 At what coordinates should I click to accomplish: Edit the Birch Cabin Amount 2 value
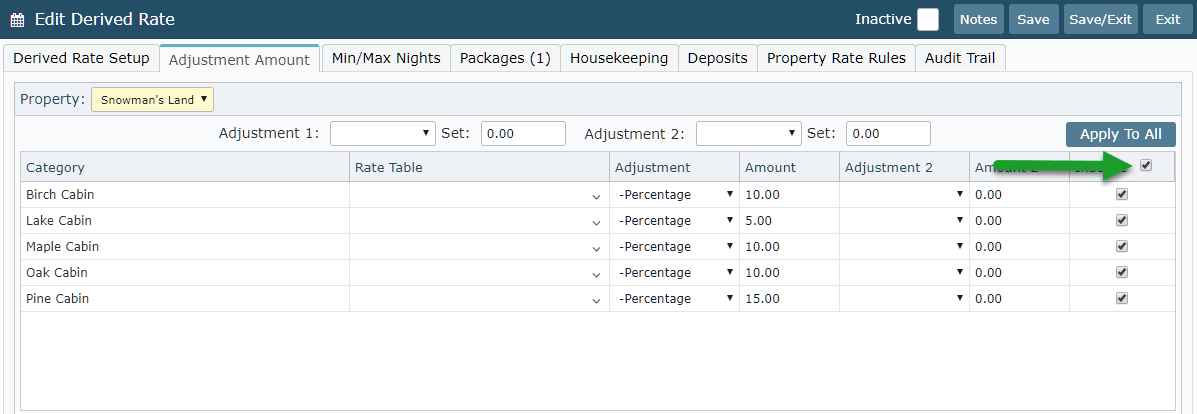[x=1019, y=195]
